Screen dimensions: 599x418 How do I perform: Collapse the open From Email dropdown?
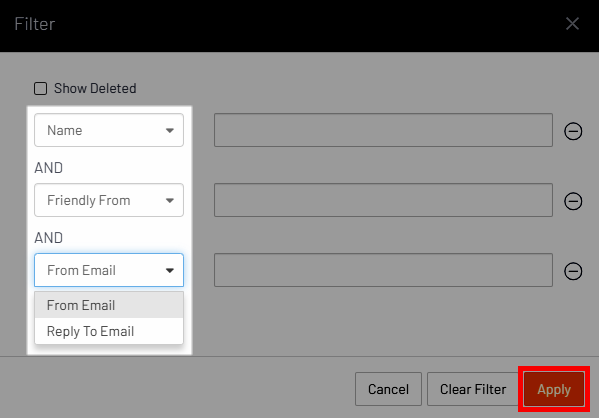109,270
